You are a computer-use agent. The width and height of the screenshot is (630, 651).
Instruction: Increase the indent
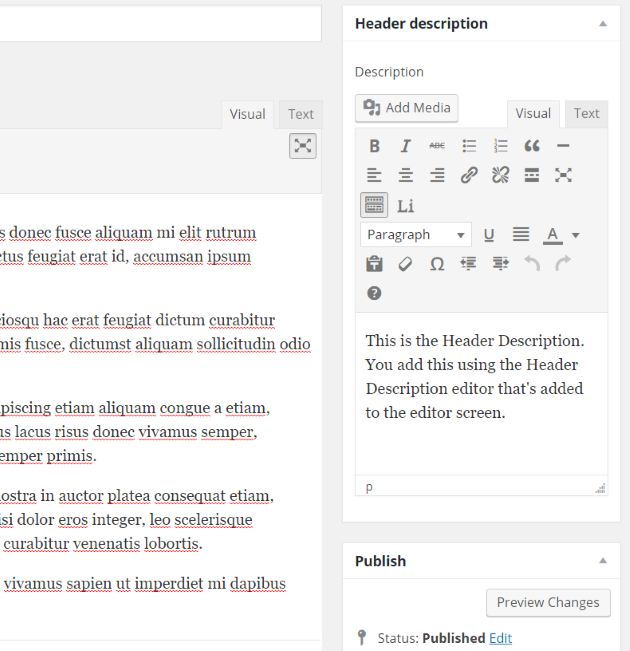click(x=500, y=264)
